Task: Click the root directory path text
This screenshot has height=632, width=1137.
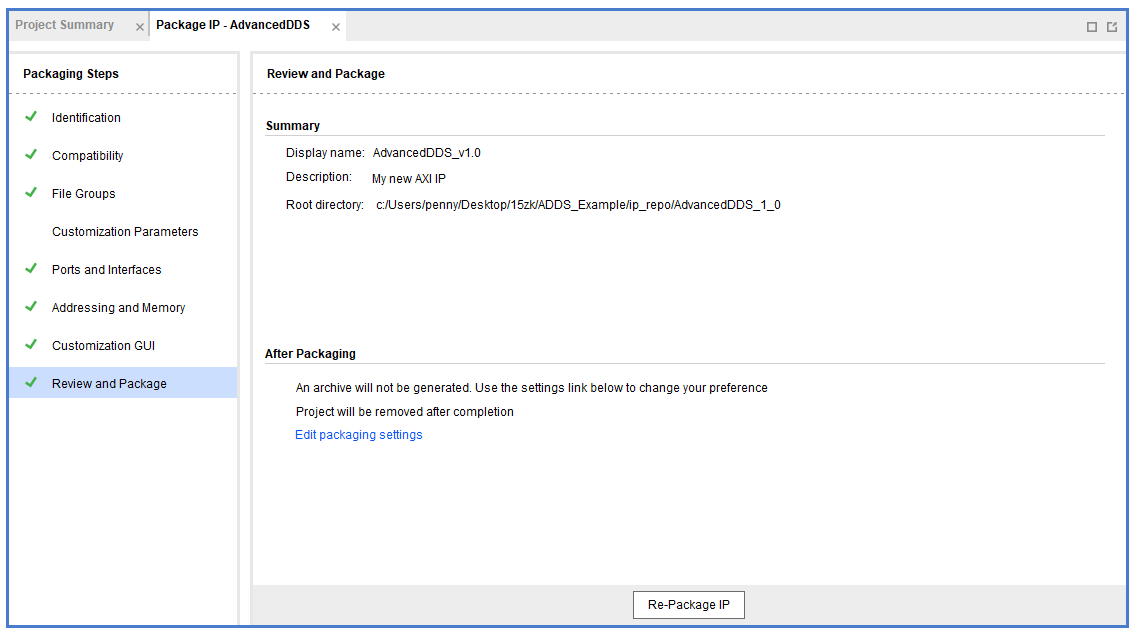Action: click(578, 205)
